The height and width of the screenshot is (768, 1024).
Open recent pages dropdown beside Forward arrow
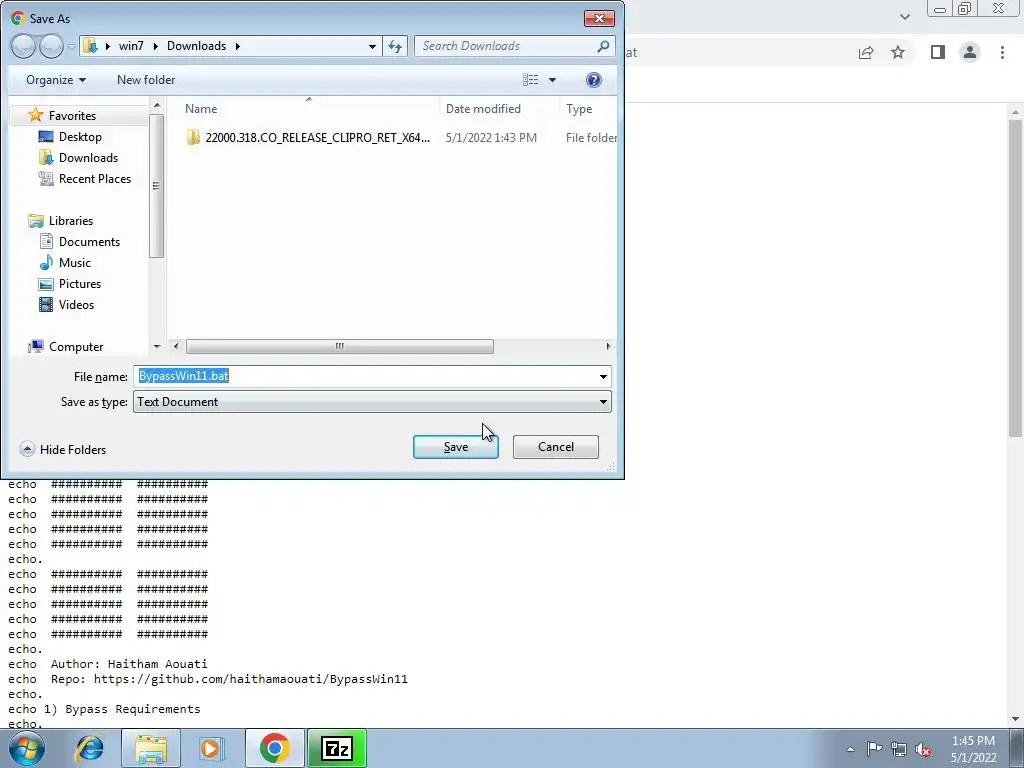coord(71,47)
